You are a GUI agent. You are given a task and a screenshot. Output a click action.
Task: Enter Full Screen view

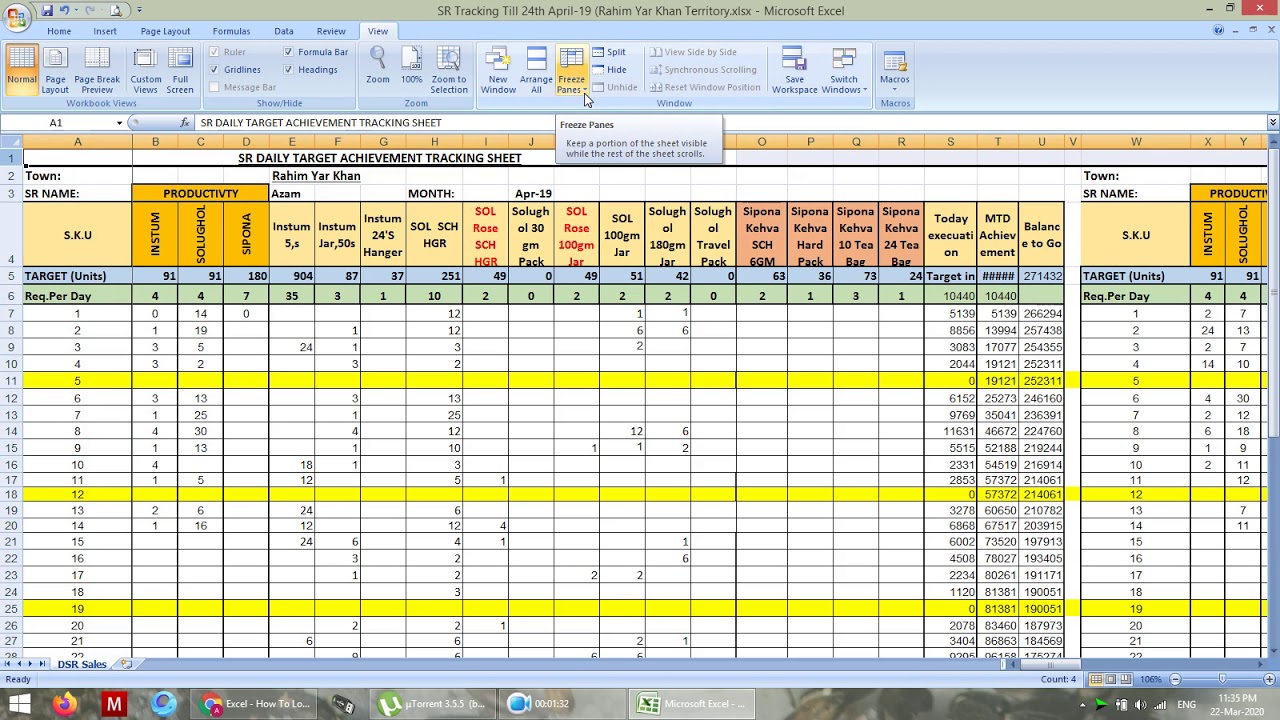[x=180, y=70]
